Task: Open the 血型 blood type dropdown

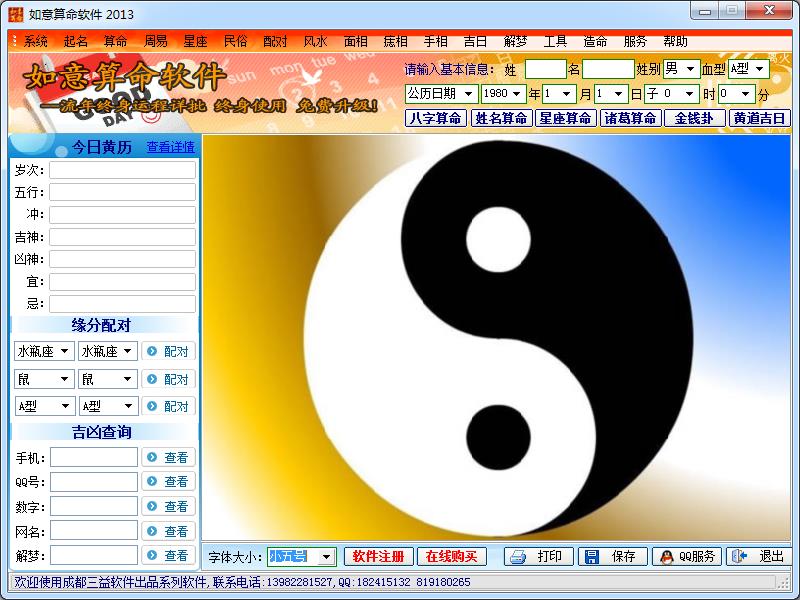Action: (x=759, y=69)
